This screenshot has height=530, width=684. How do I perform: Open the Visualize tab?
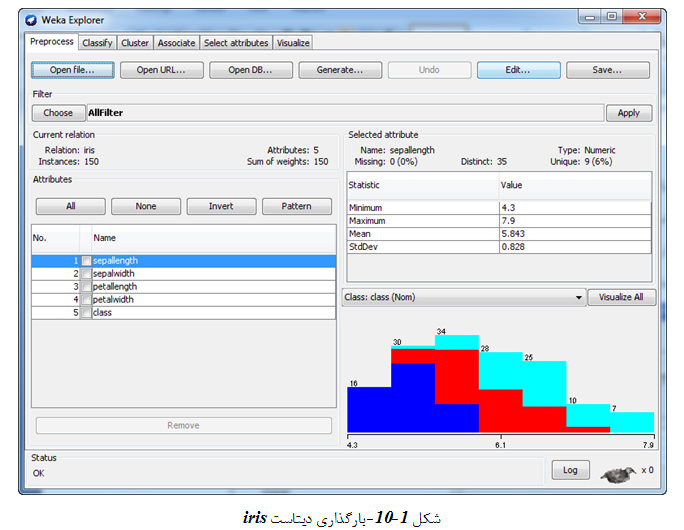click(x=293, y=43)
